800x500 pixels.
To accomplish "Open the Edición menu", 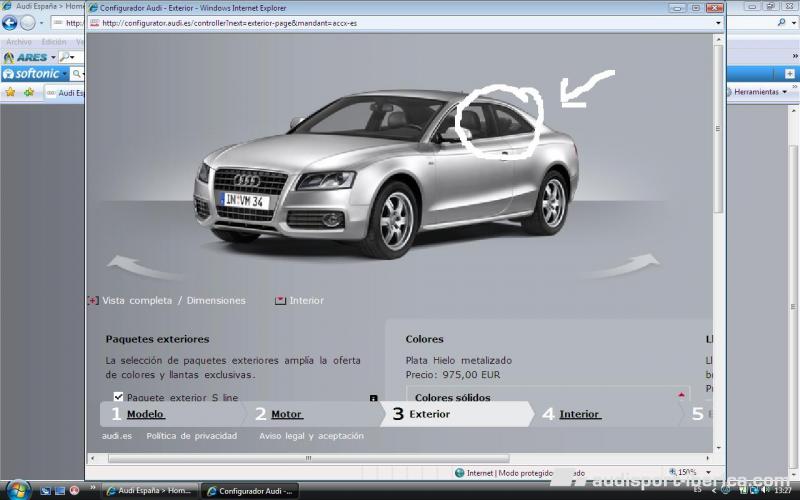I will 54,42.
